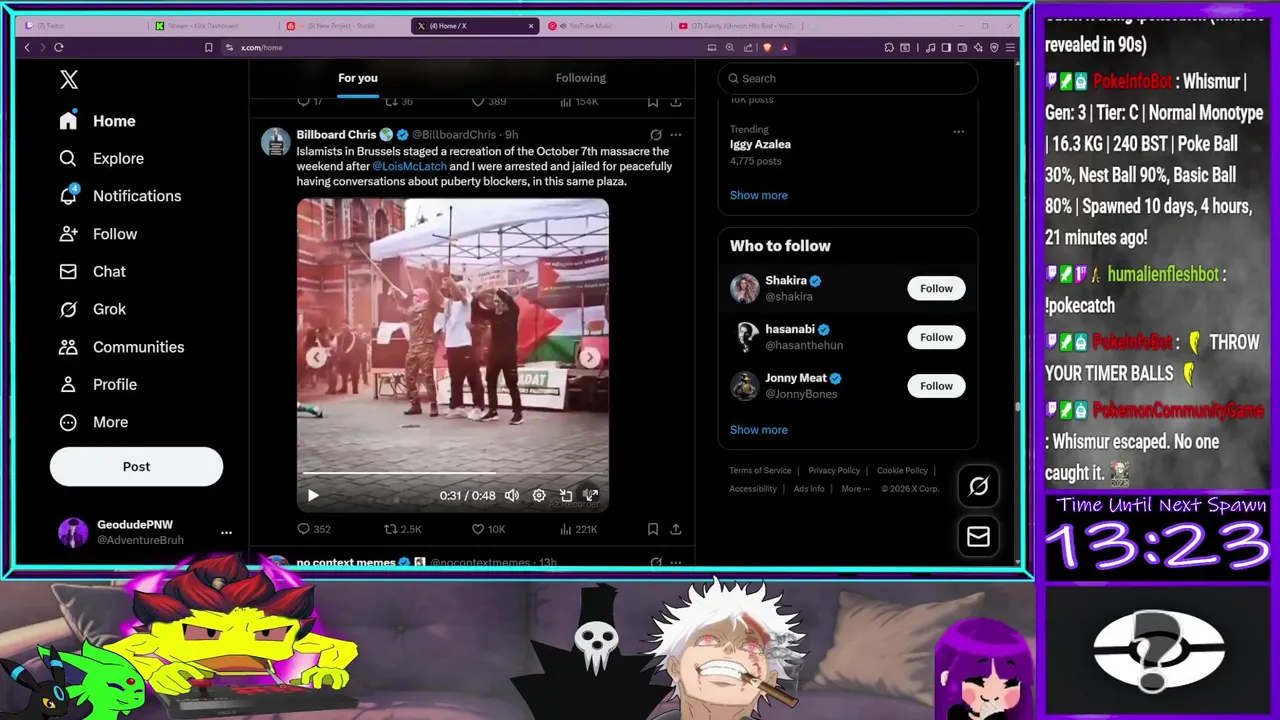Bookmark the Billboard Chris post
Image resolution: width=1280 pixels, height=720 pixels.
(x=652, y=529)
